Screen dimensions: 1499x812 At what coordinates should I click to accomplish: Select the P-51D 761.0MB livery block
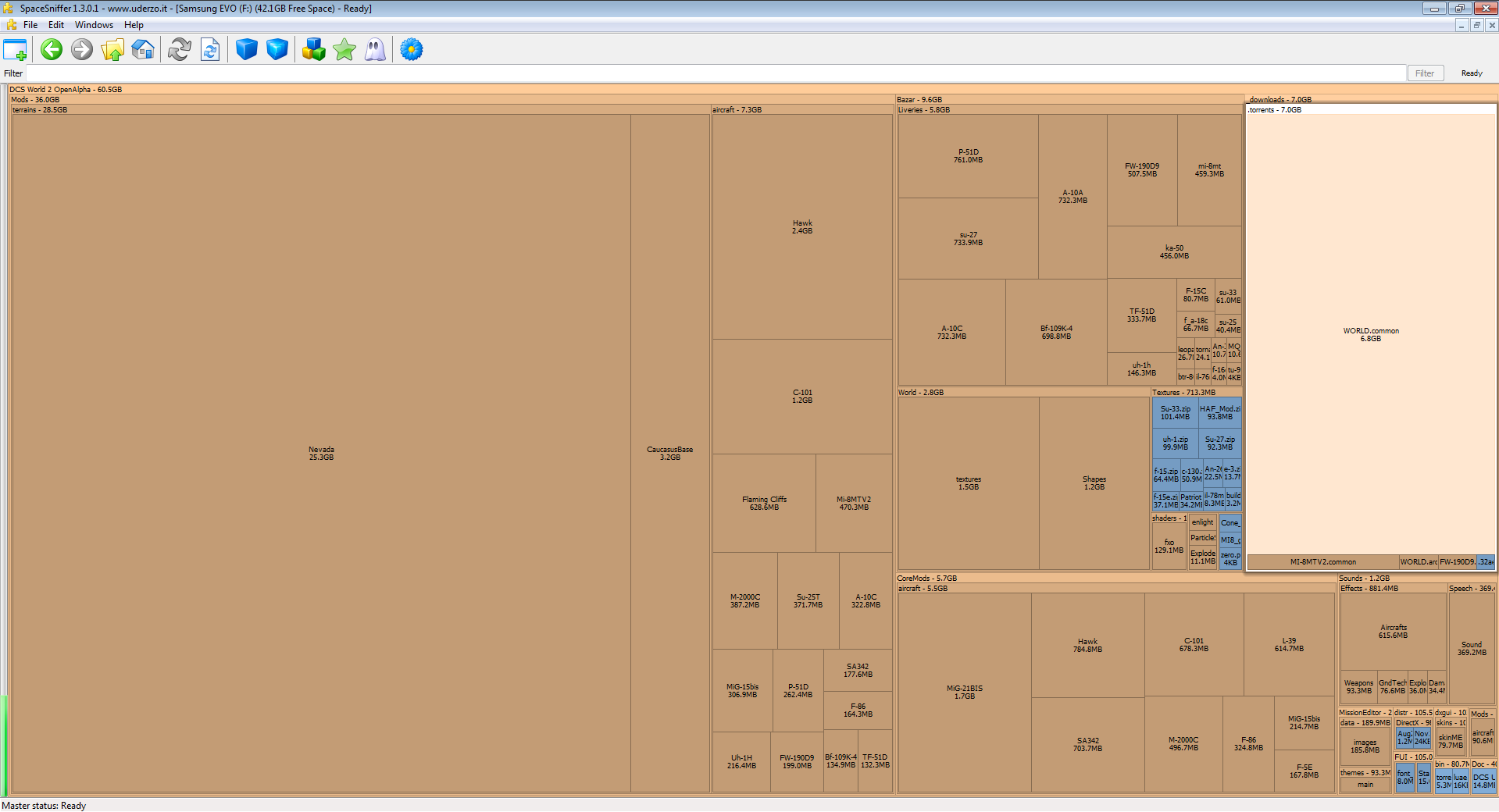pyautogui.click(x=968, y=156)
